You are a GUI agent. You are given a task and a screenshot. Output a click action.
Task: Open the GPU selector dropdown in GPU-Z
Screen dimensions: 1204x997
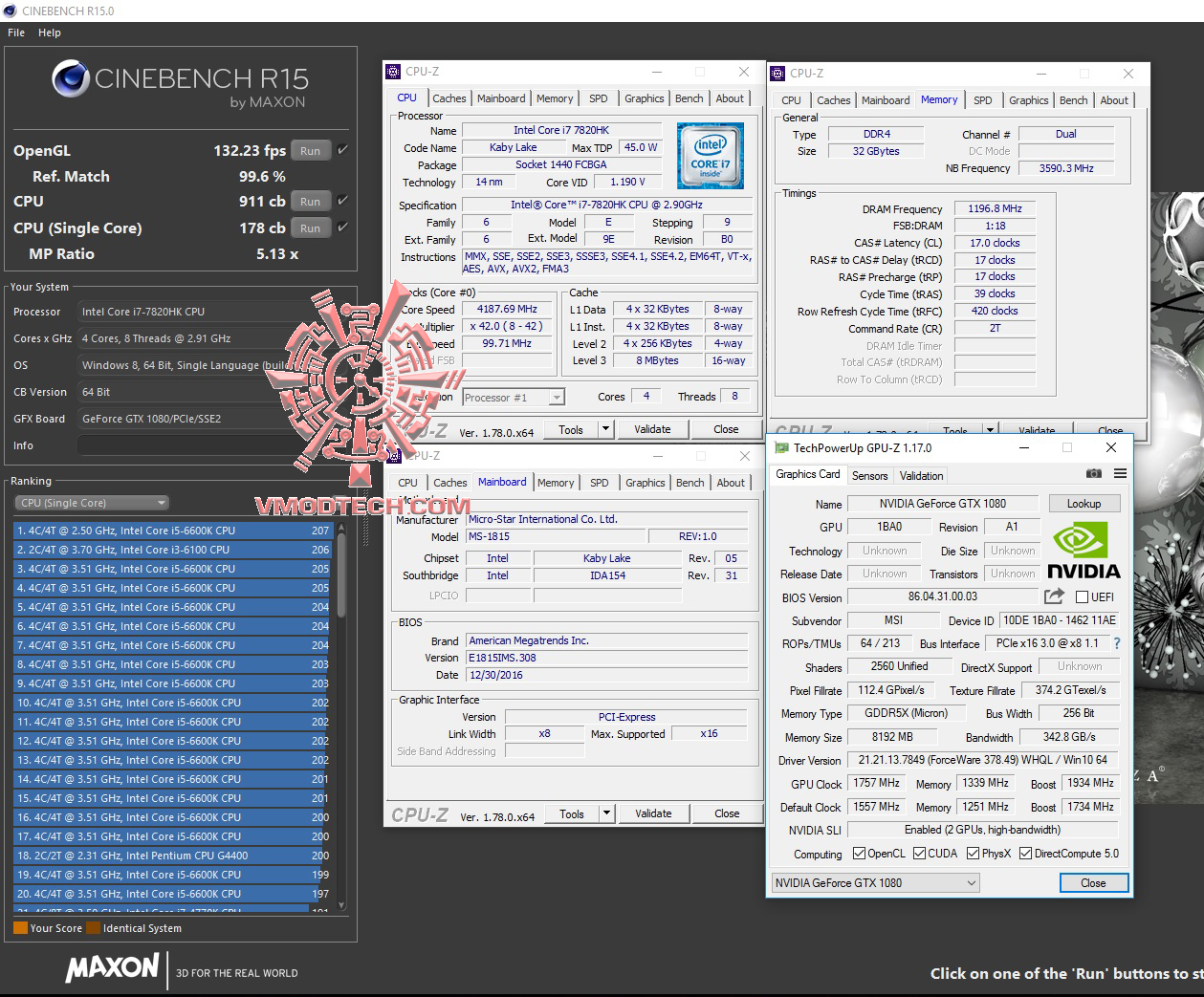click(875, 882)
